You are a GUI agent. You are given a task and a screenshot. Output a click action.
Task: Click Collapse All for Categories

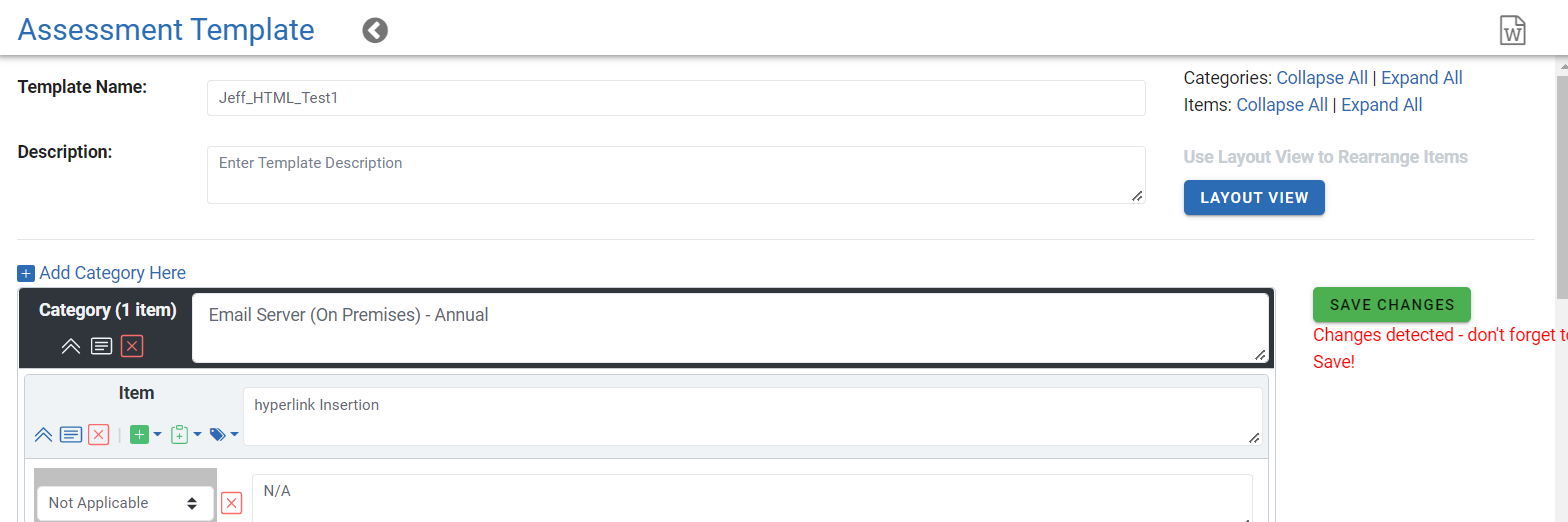pyautogui.click(x=1322, y=78)
